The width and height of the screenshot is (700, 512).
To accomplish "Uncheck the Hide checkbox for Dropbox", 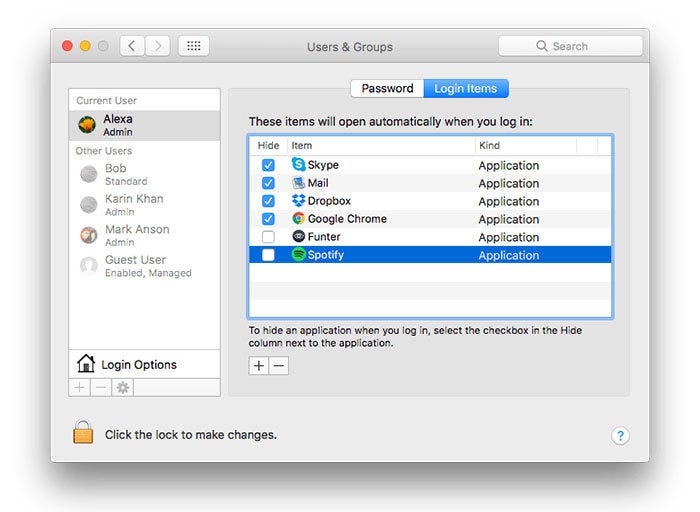I will pyautogui.click(x=268, y=201).
